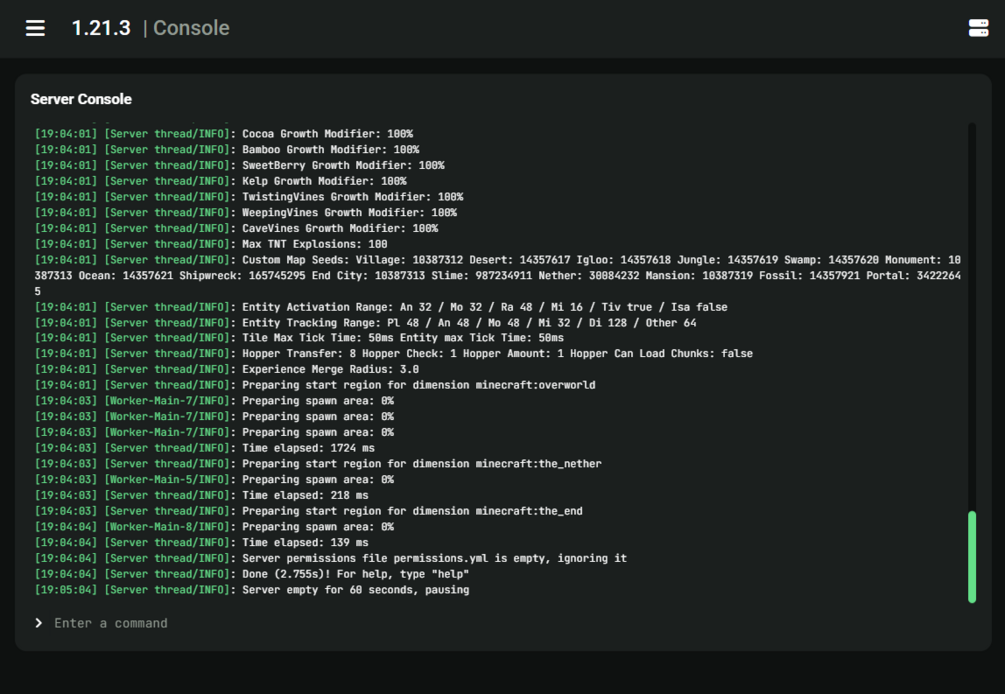This screenshot has width=1005, height=694.
Task: Click the server status icon in header
Action: [978, 28]
